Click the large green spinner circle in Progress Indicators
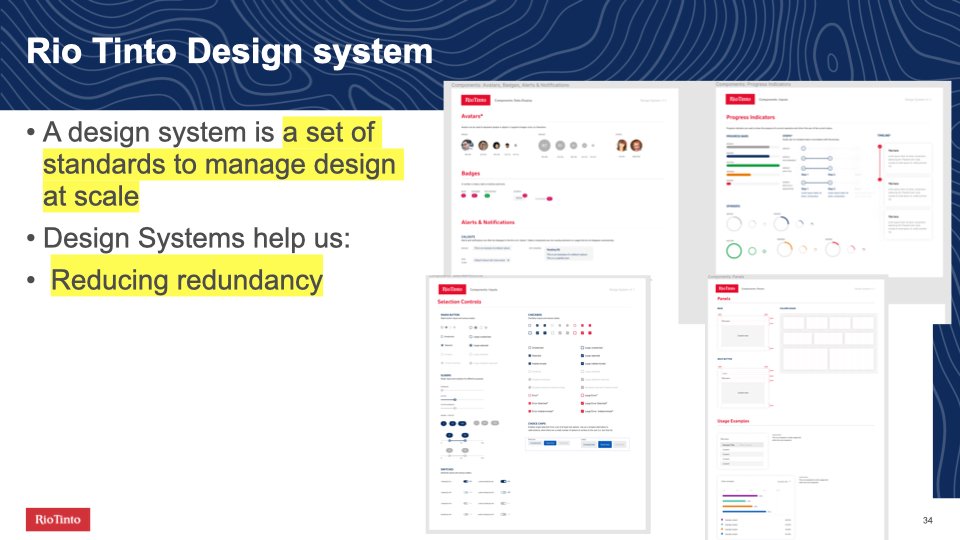 pos(733,250)
